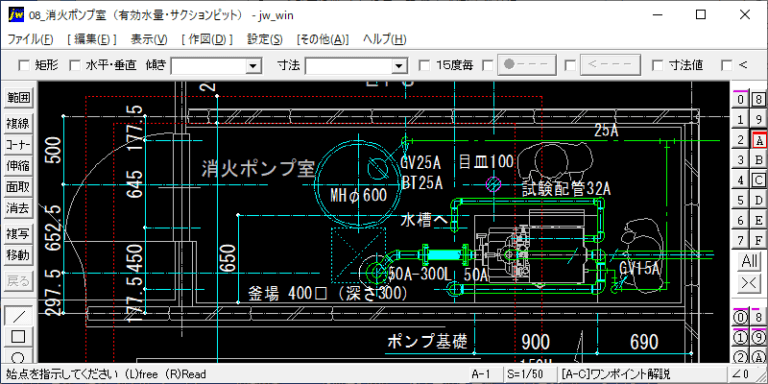Screen dimensions: 768x384
Task: Select the rectangle drawing tool (□)
Action: pos(18,336)
